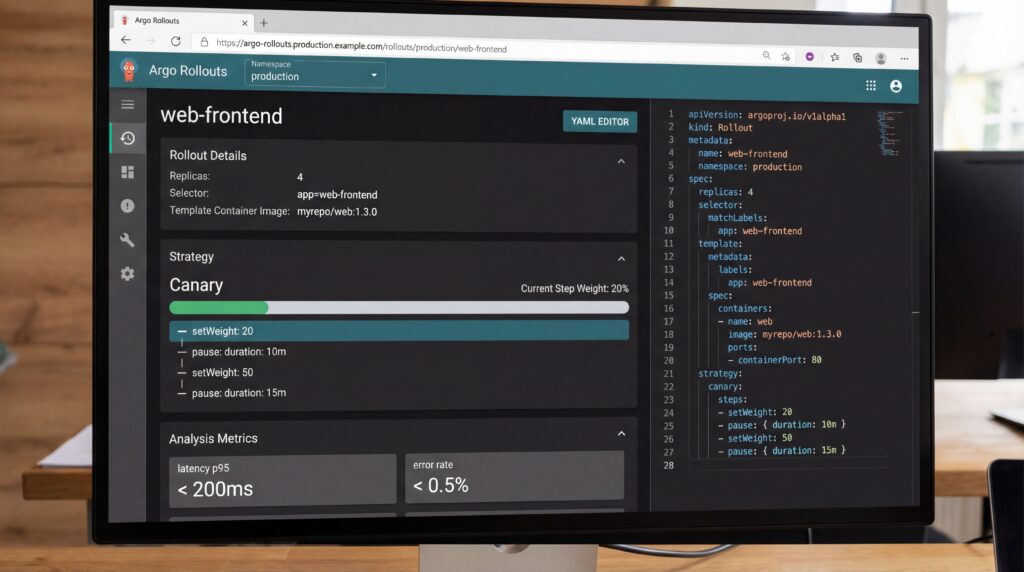
Task: Click the web-frontend page heading
Action: pyautogui.click(x=221, y=116)
